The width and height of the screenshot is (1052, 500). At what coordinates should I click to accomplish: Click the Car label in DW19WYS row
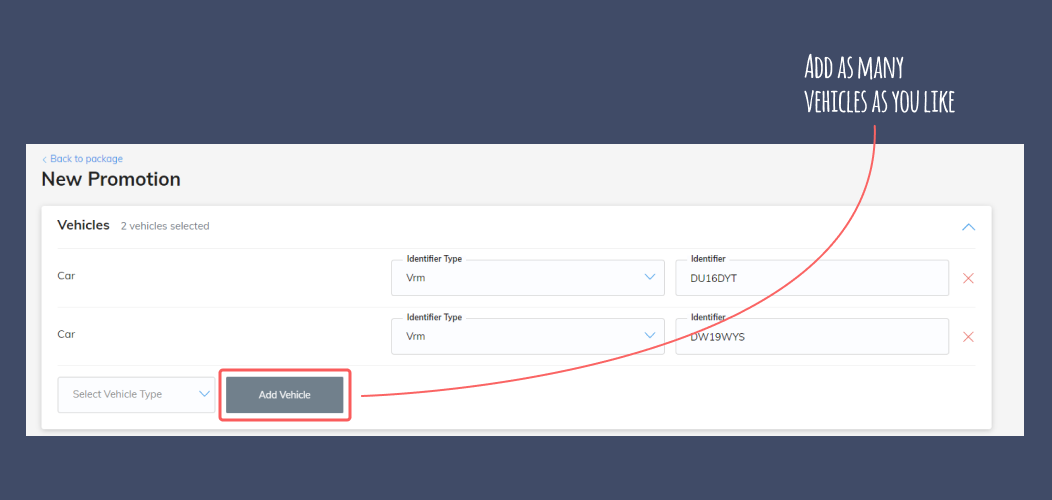[66, 334]
